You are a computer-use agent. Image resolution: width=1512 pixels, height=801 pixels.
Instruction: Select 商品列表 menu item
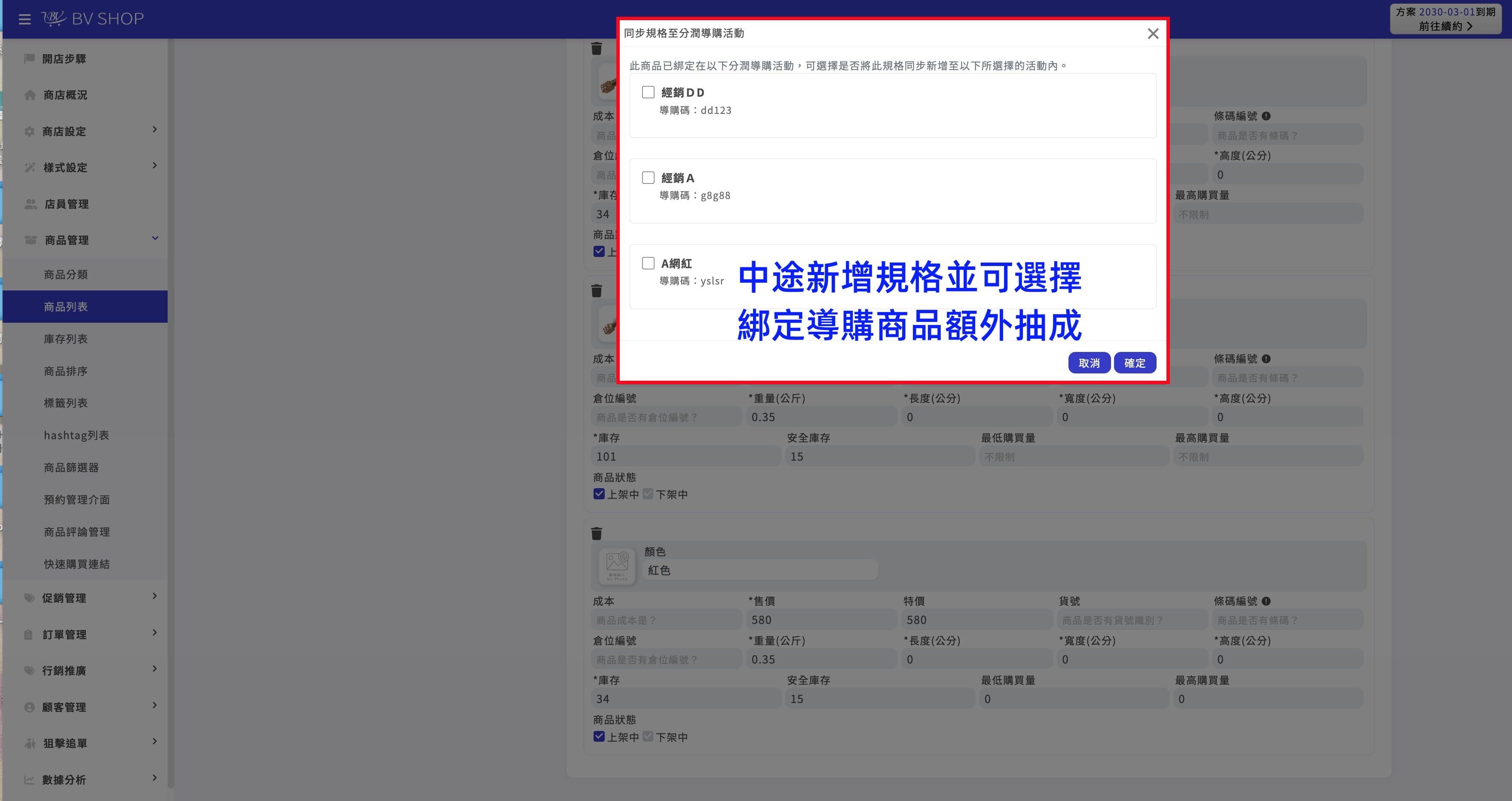click(85, 306)
